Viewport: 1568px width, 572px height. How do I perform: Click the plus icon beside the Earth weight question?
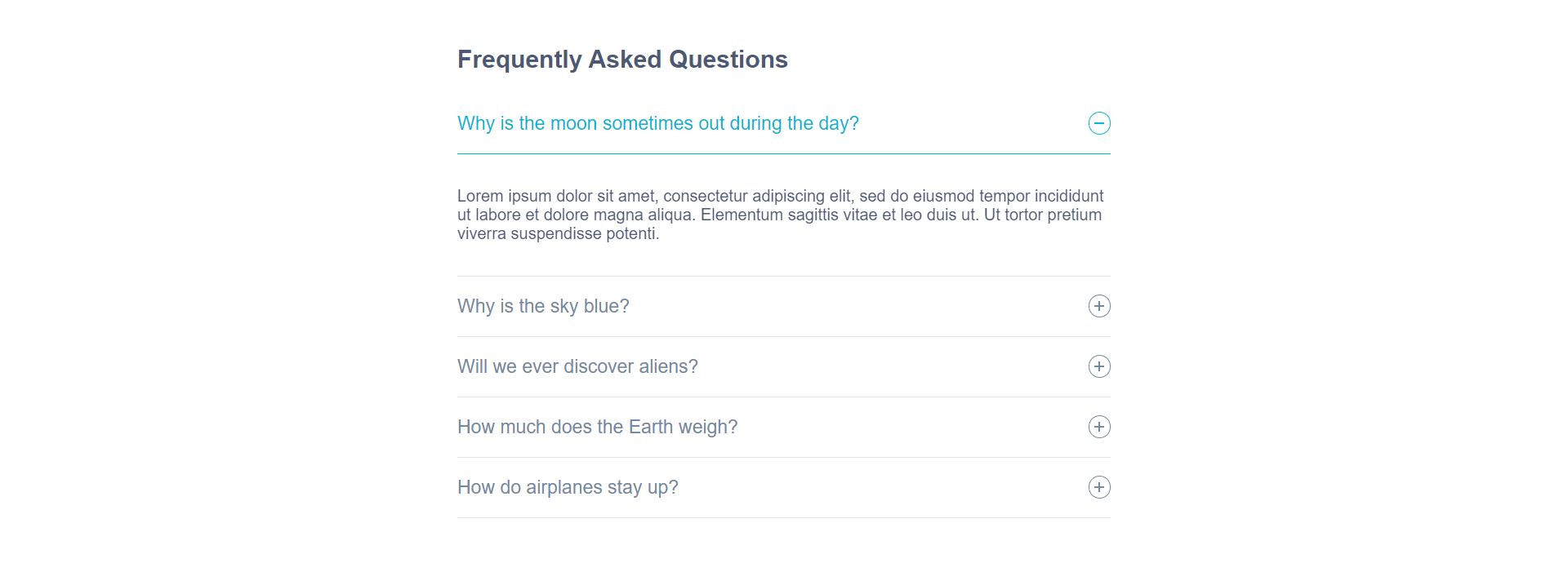click(1099, 427)
